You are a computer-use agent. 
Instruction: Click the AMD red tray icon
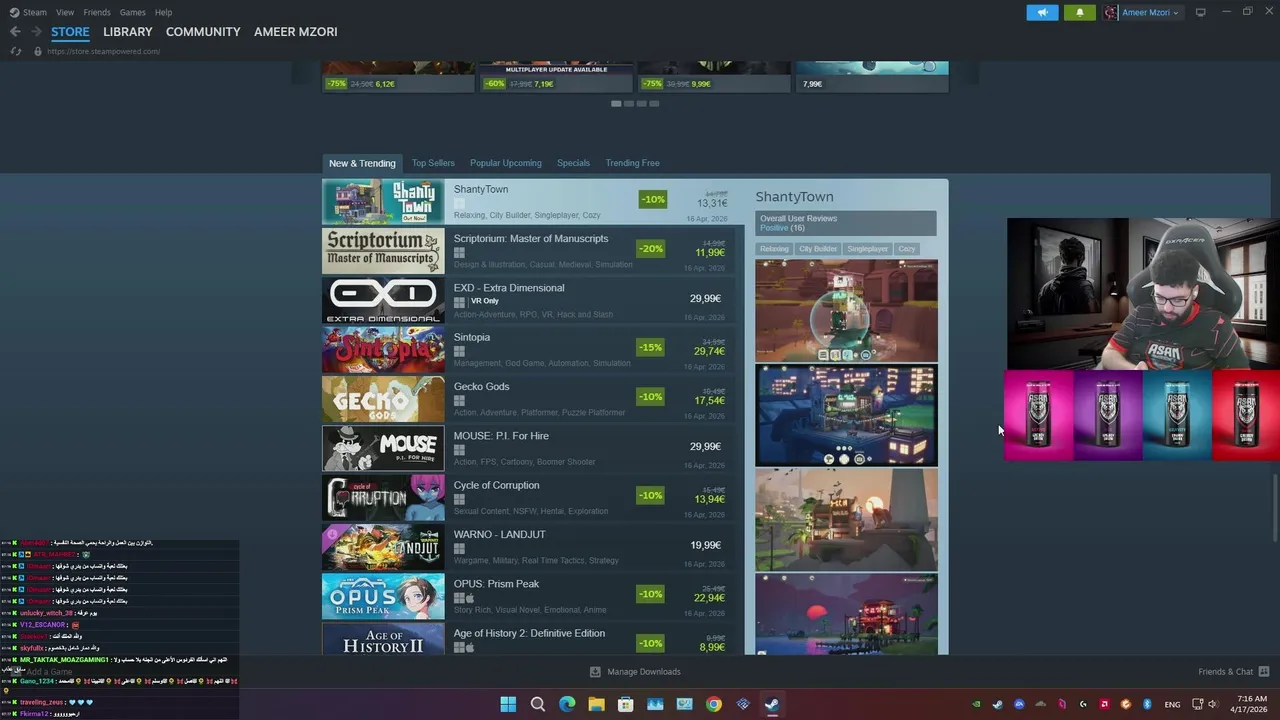(x=1105, y=704)
